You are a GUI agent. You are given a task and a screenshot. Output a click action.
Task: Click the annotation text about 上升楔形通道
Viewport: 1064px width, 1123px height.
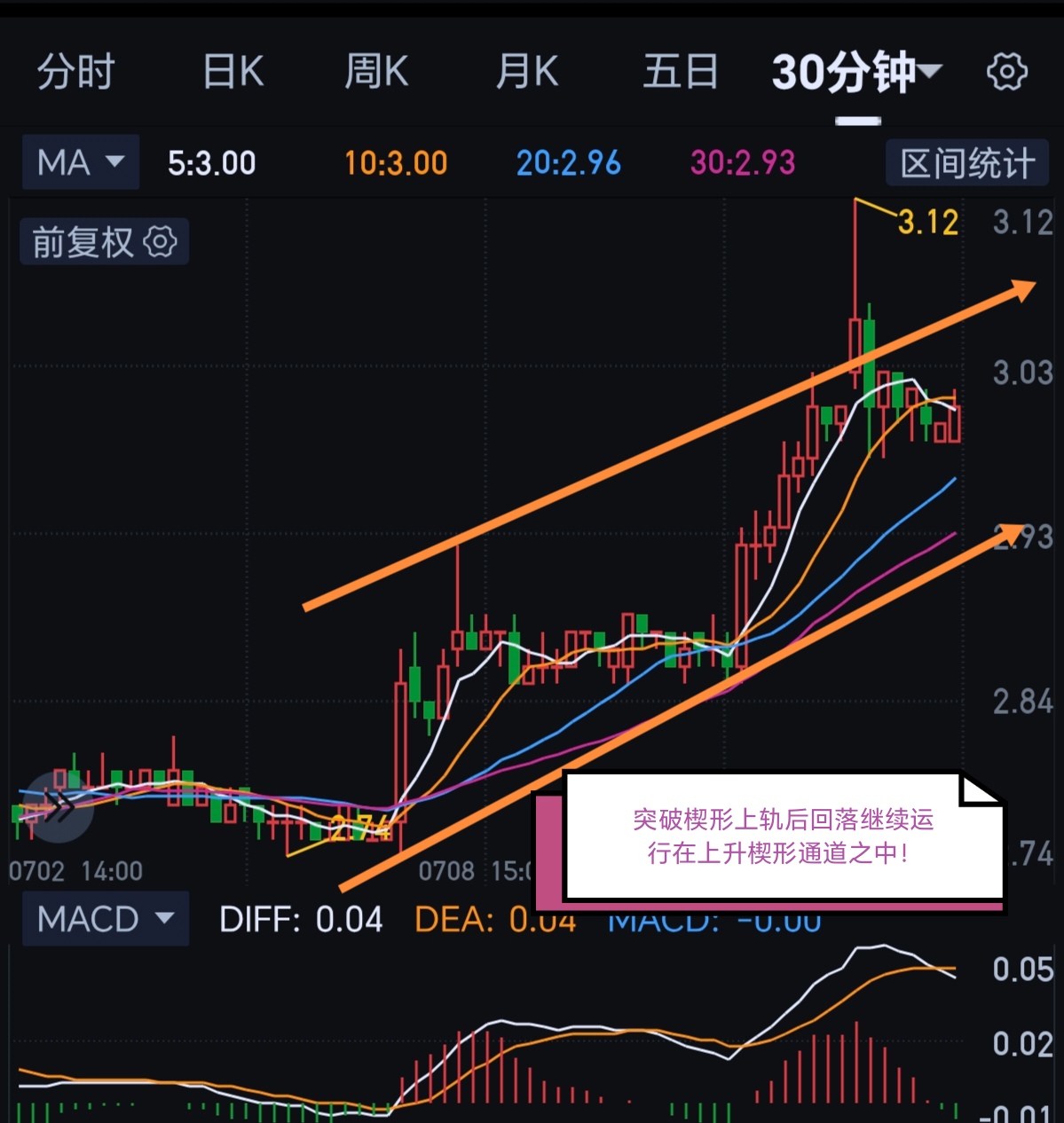783,836
